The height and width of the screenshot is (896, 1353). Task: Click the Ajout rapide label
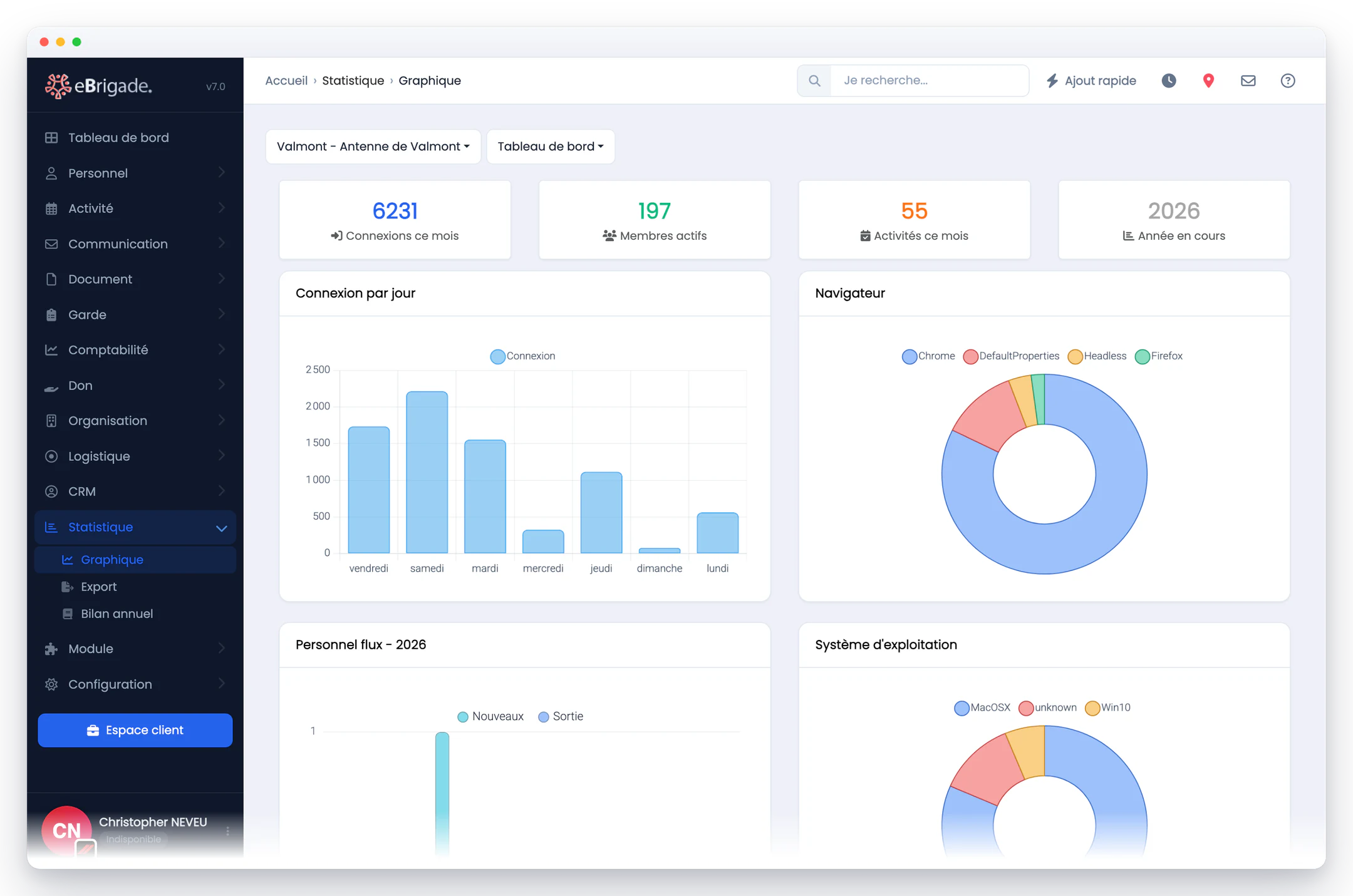(1101, 81)
